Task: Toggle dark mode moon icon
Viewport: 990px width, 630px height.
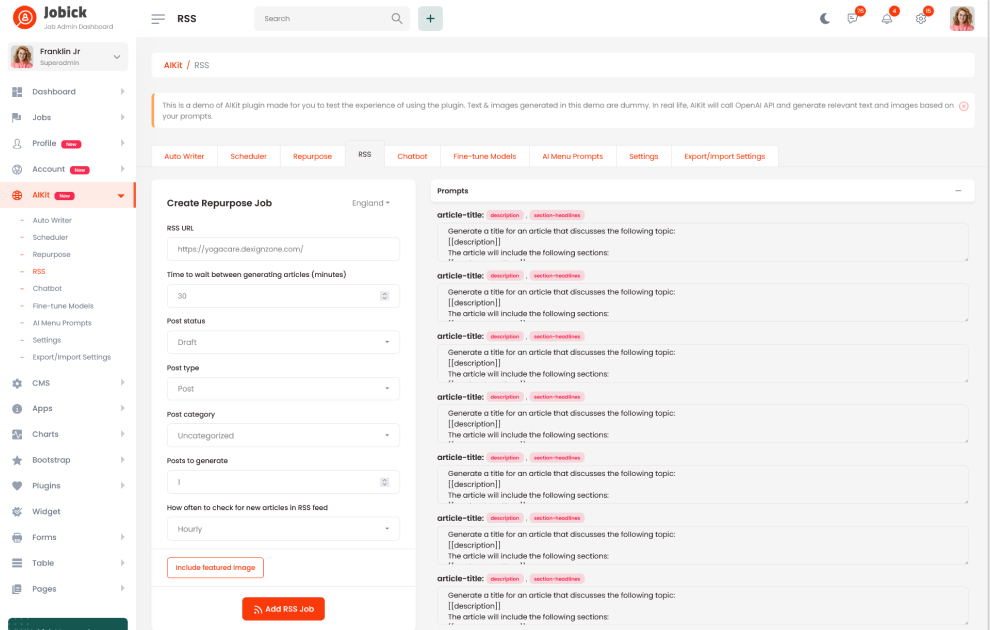Action: click(x=825, y=18)
